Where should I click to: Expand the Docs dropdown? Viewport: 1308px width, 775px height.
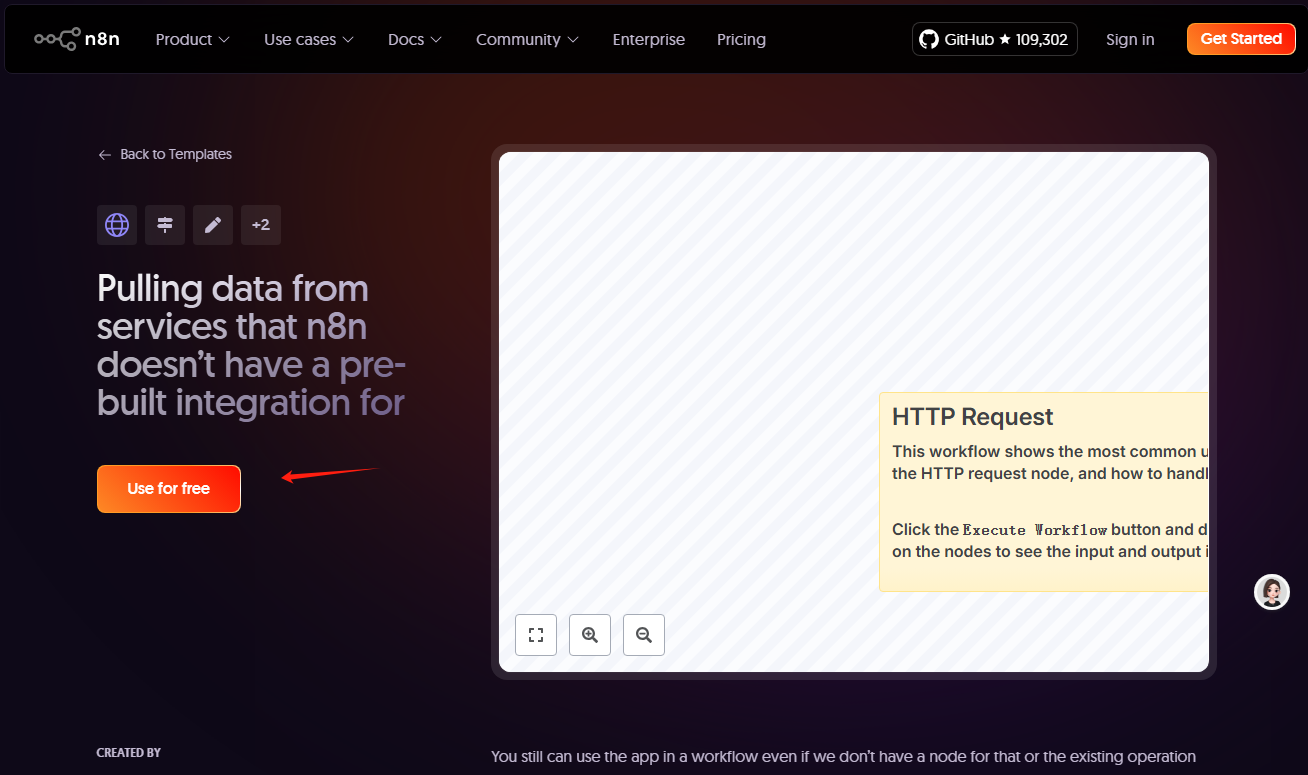pyautogui.click(x=415, y=39)
